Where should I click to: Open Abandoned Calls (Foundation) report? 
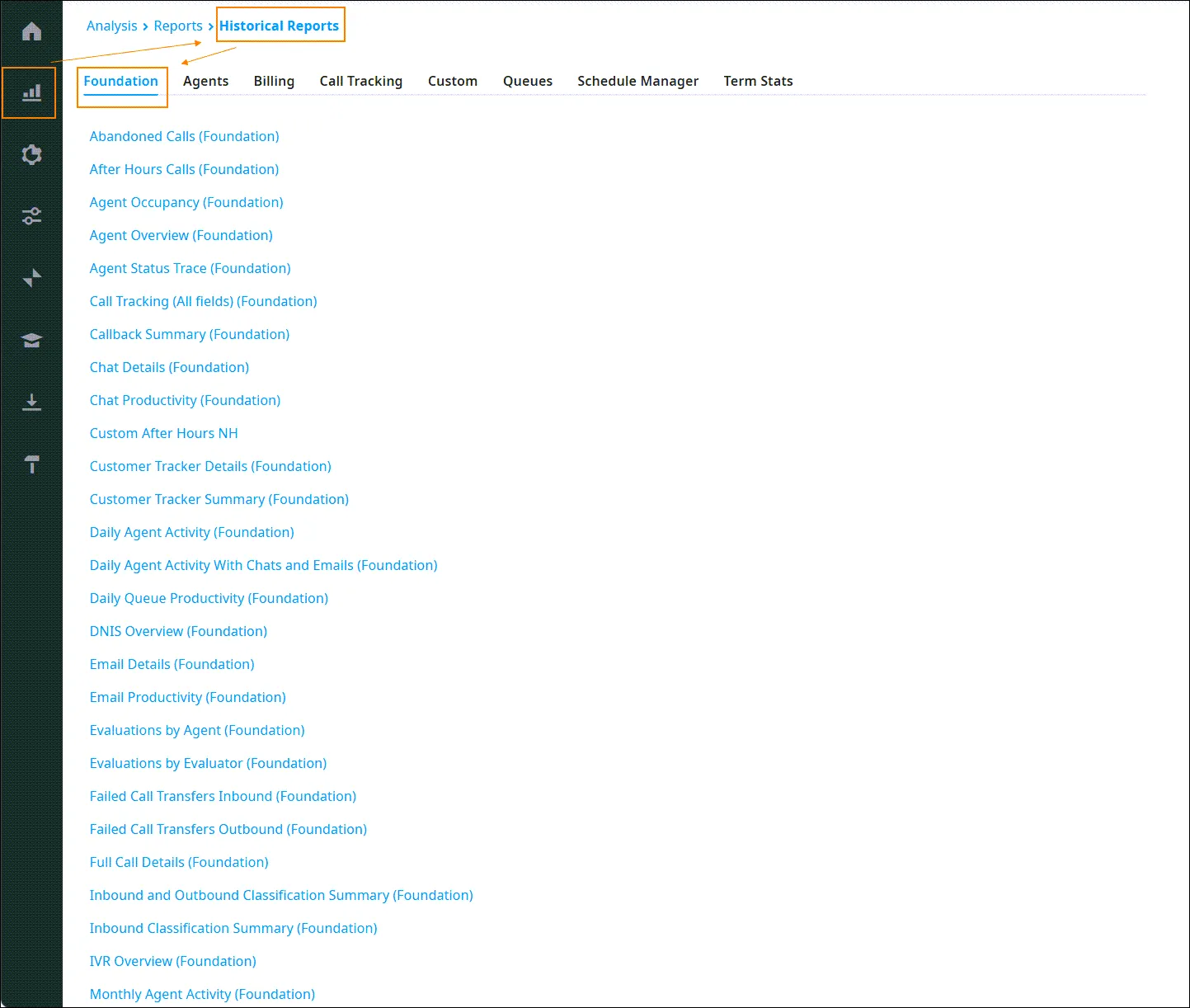(184, 136)
